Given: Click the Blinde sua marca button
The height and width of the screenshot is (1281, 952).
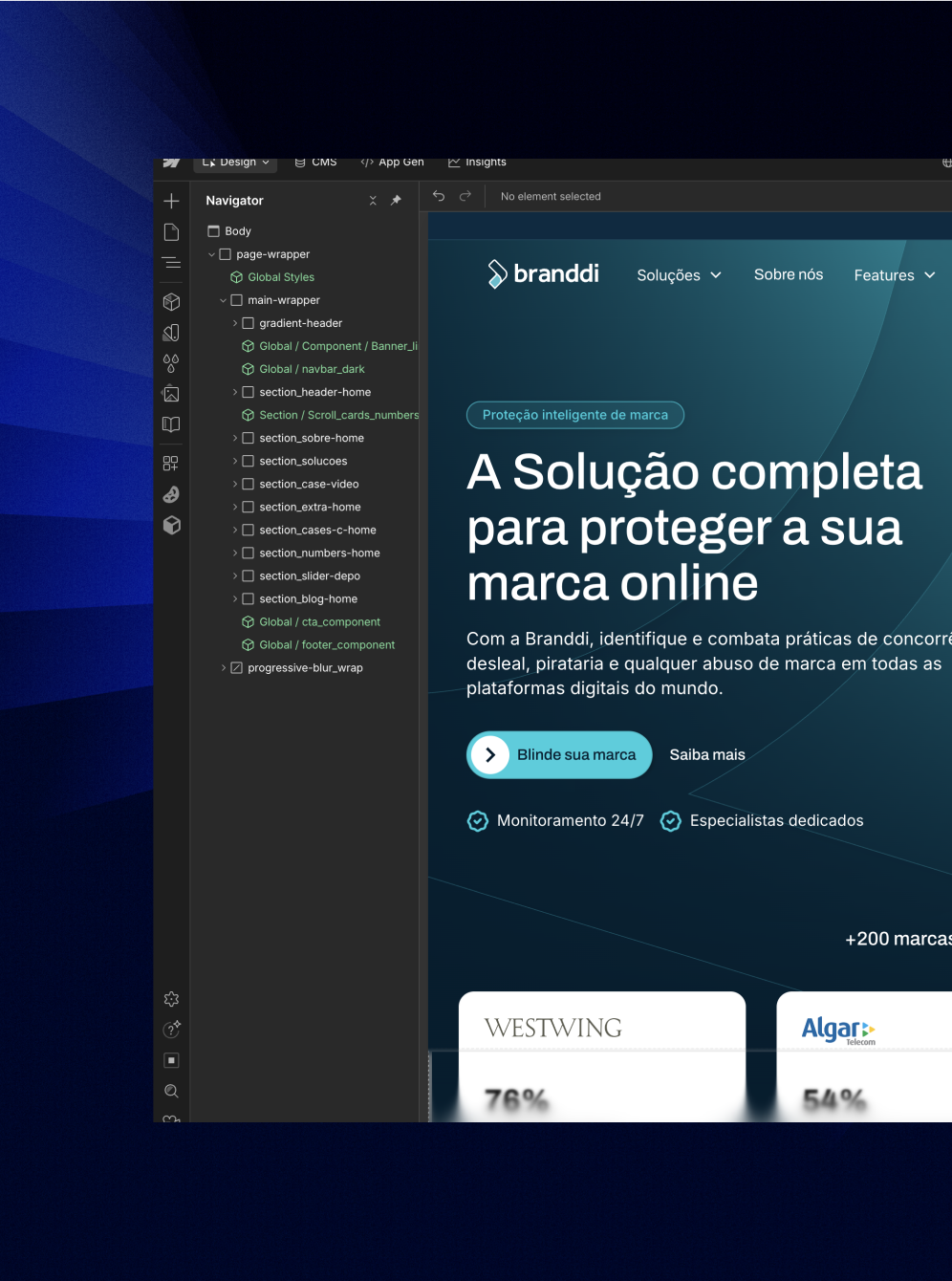Looking at the screenshot, I should click(x=559, y=755).
